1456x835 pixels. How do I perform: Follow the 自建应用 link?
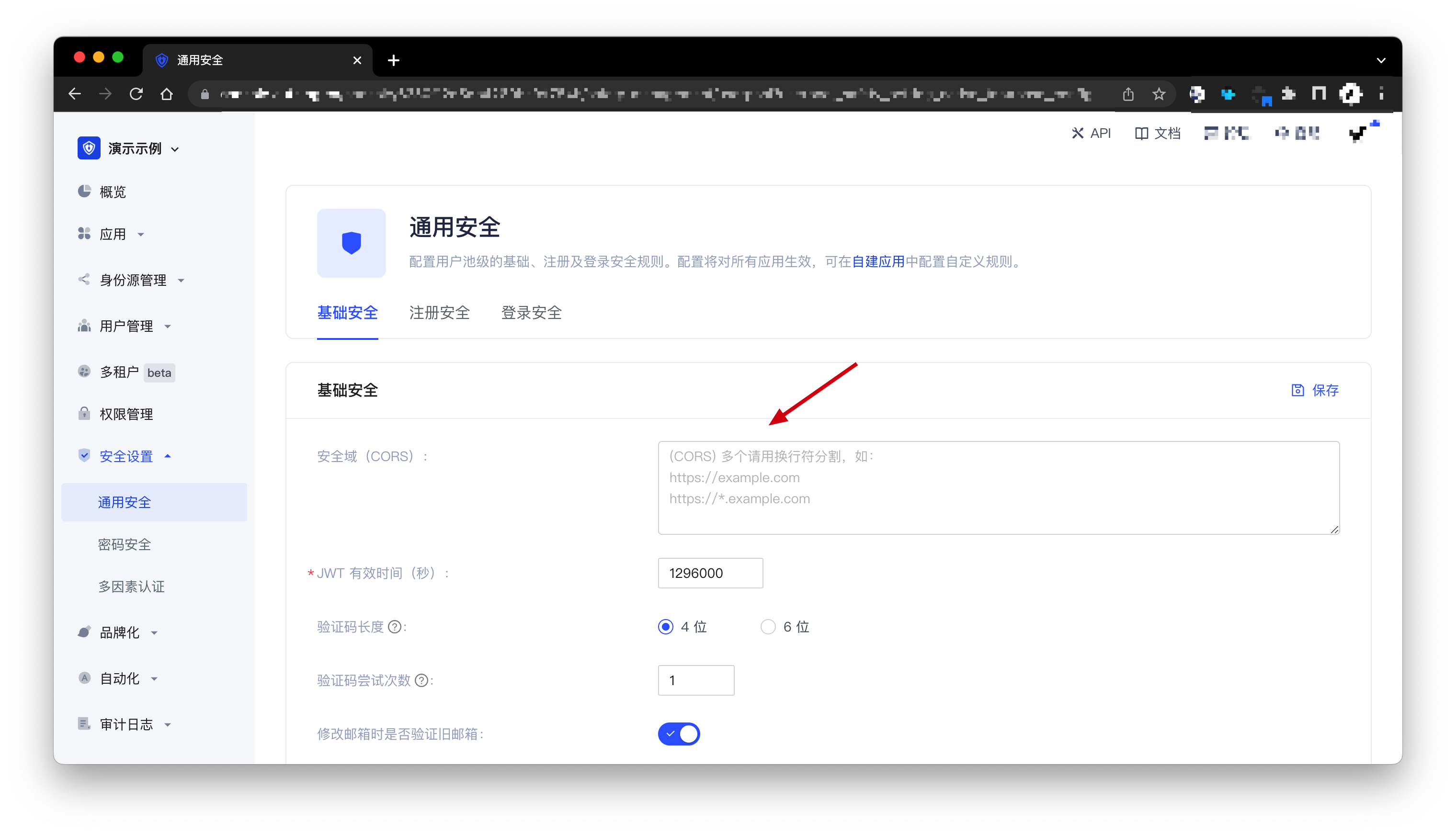point(878,262)
